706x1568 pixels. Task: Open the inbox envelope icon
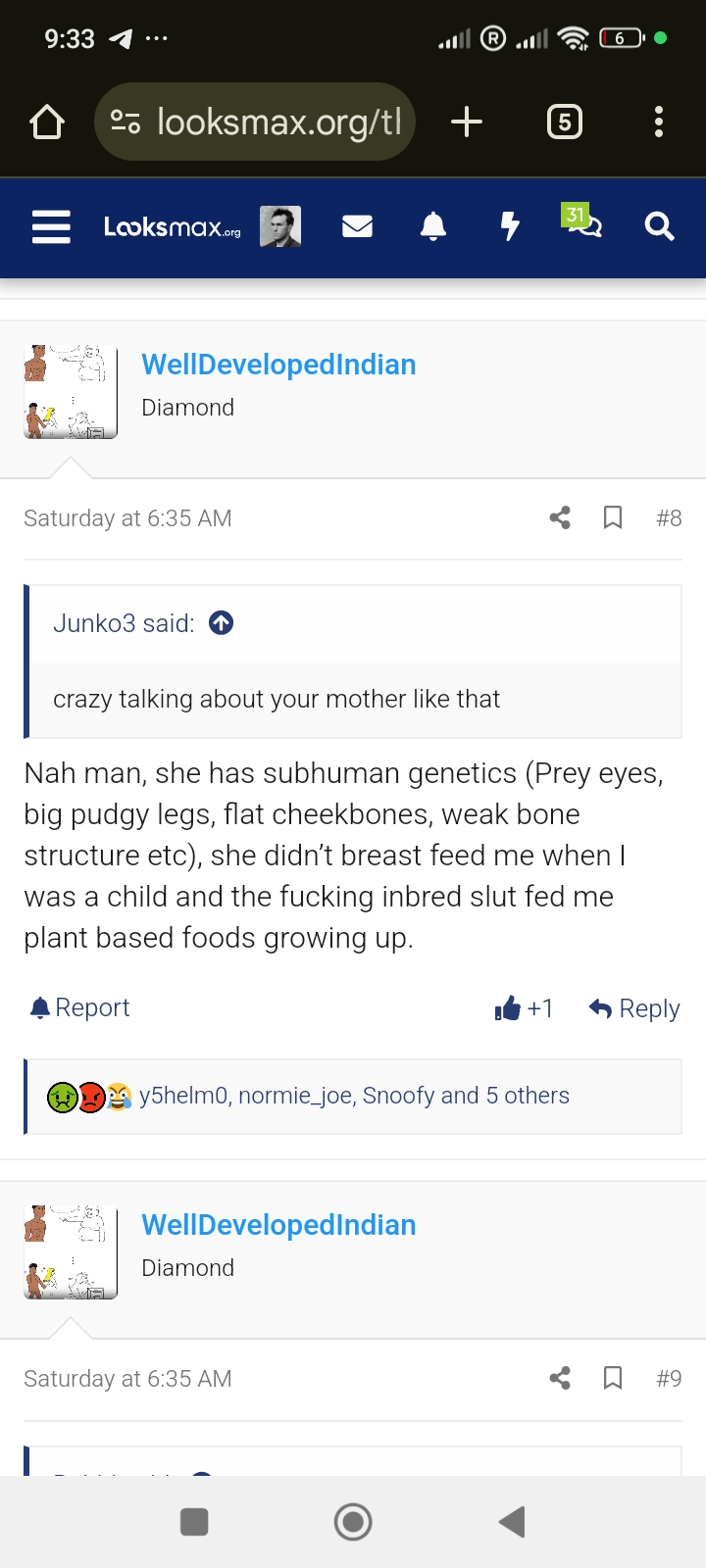click(357, 226)
